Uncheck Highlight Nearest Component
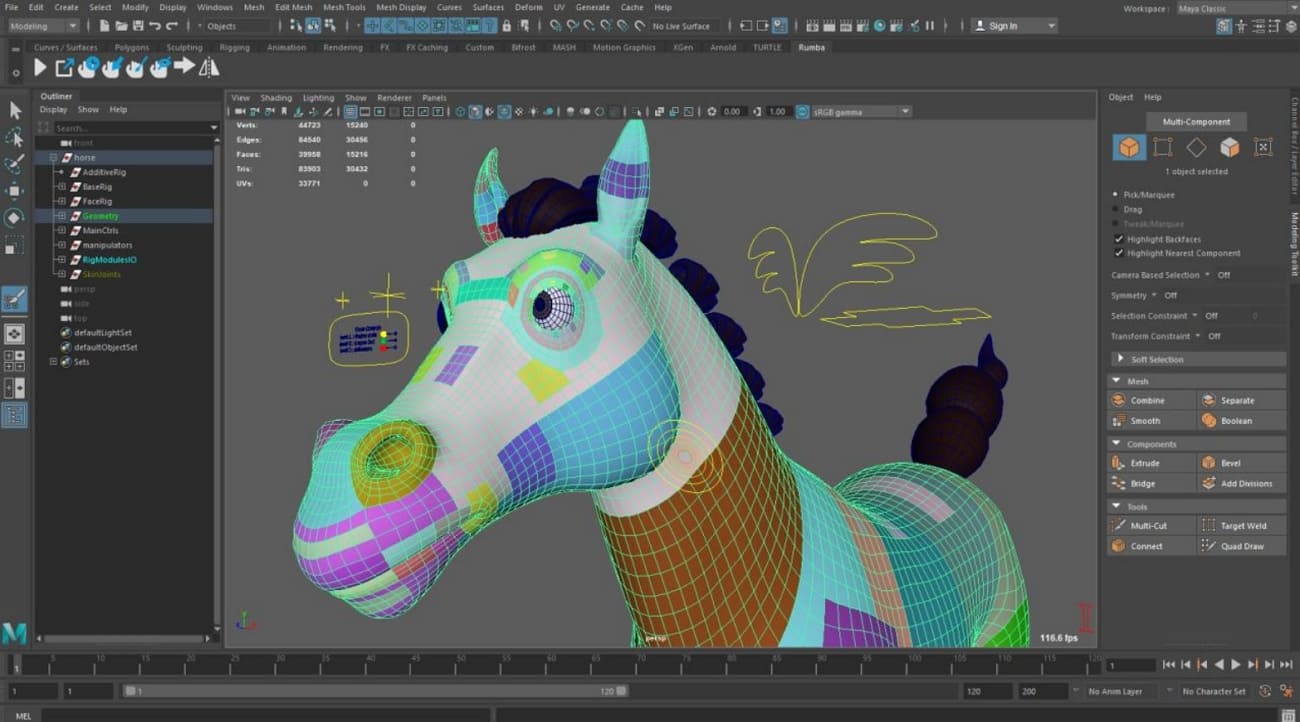Image resolution: width=1300 pixels, height=722 pixels. pyautogui.click(x=1119, y=253)
